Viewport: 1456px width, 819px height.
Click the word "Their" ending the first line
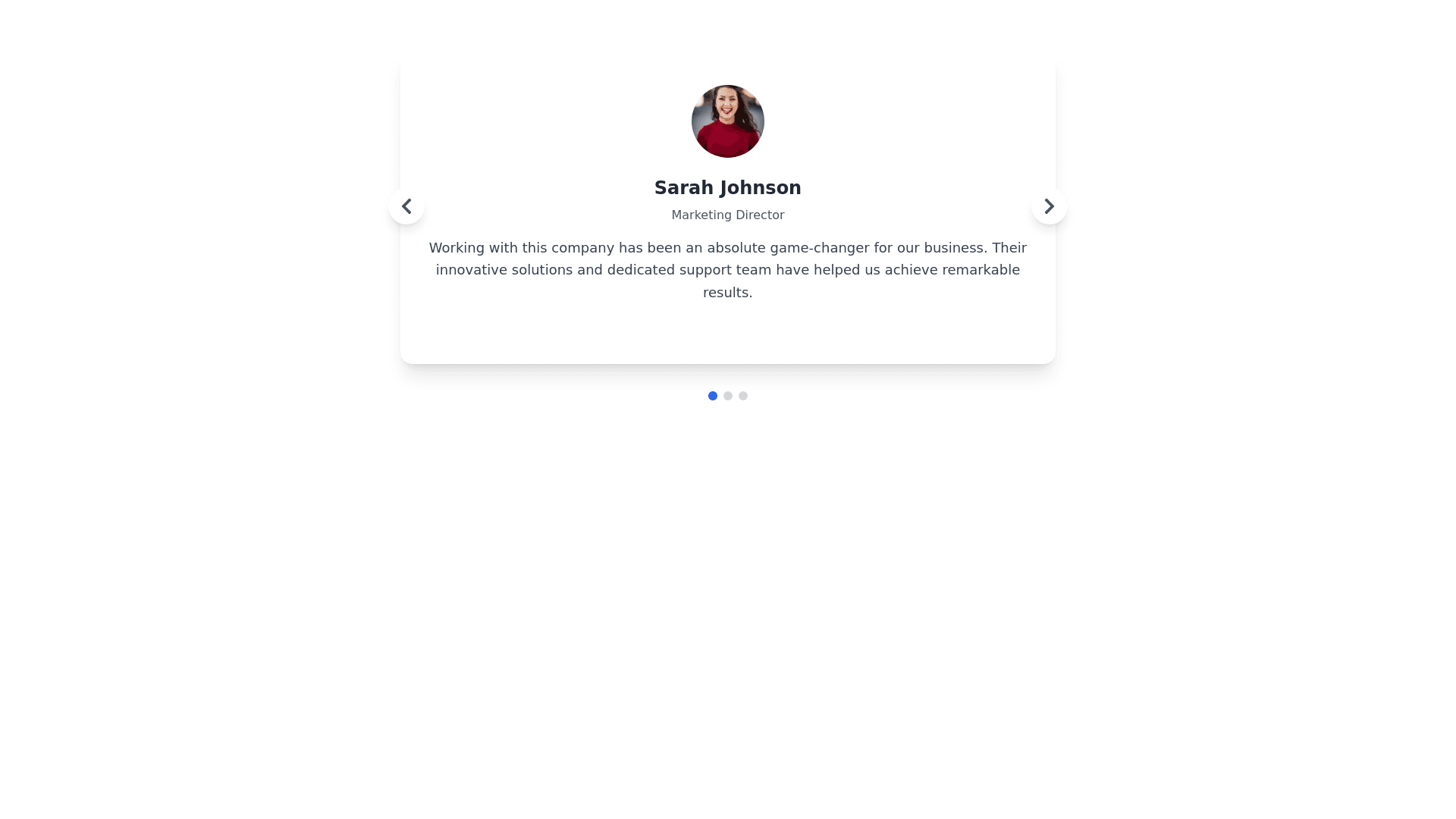1009,248
